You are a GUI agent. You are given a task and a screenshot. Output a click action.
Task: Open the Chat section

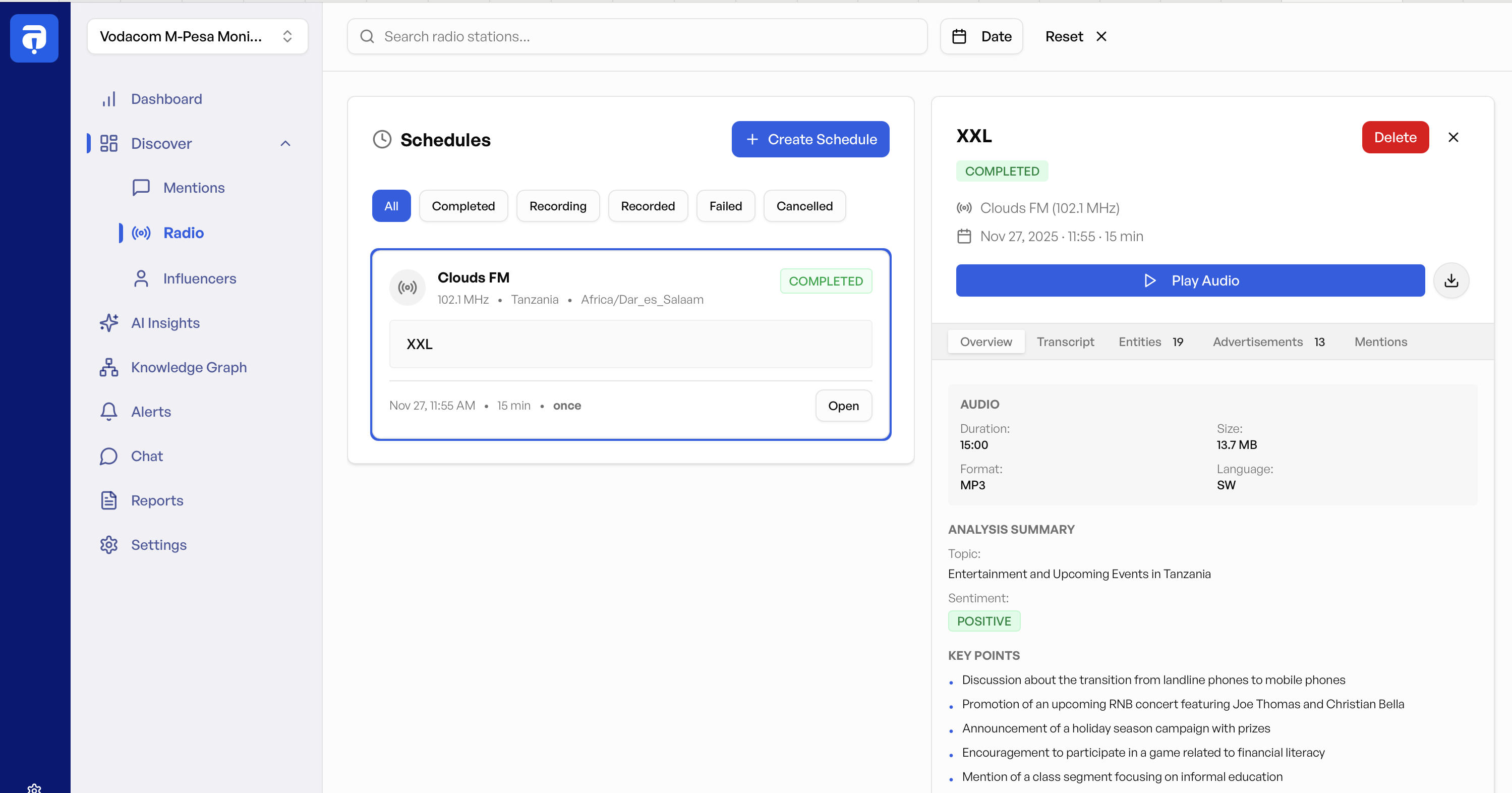146,456
